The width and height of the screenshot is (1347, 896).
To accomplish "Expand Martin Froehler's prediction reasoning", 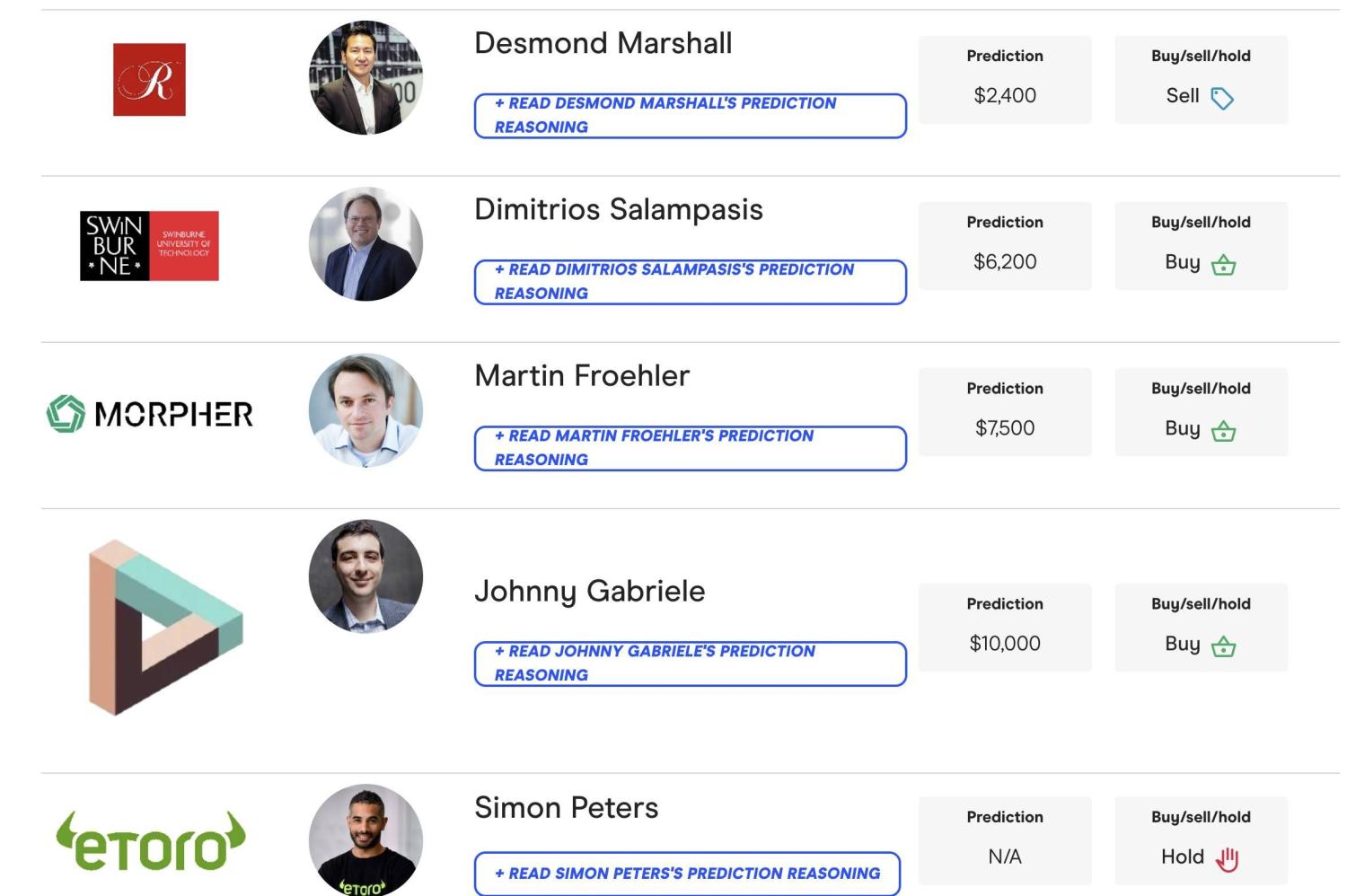I will (x=690, y=448).
